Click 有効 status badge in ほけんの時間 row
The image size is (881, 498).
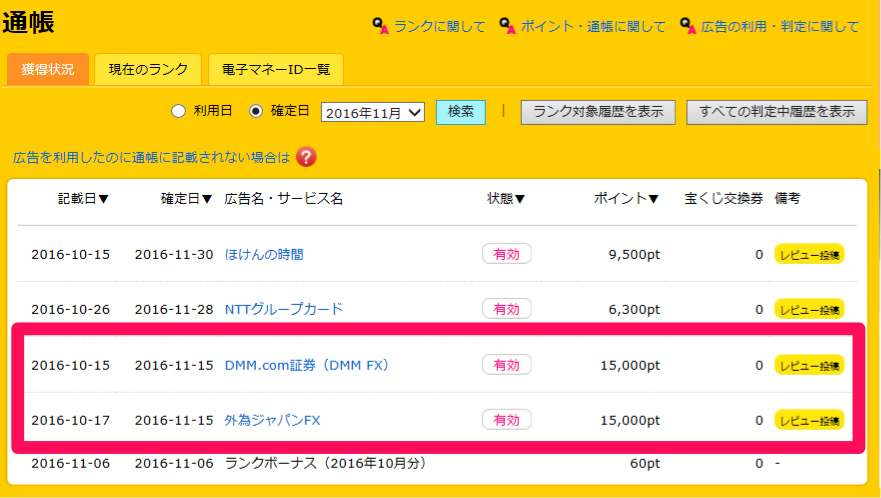[x=506, y=254]
